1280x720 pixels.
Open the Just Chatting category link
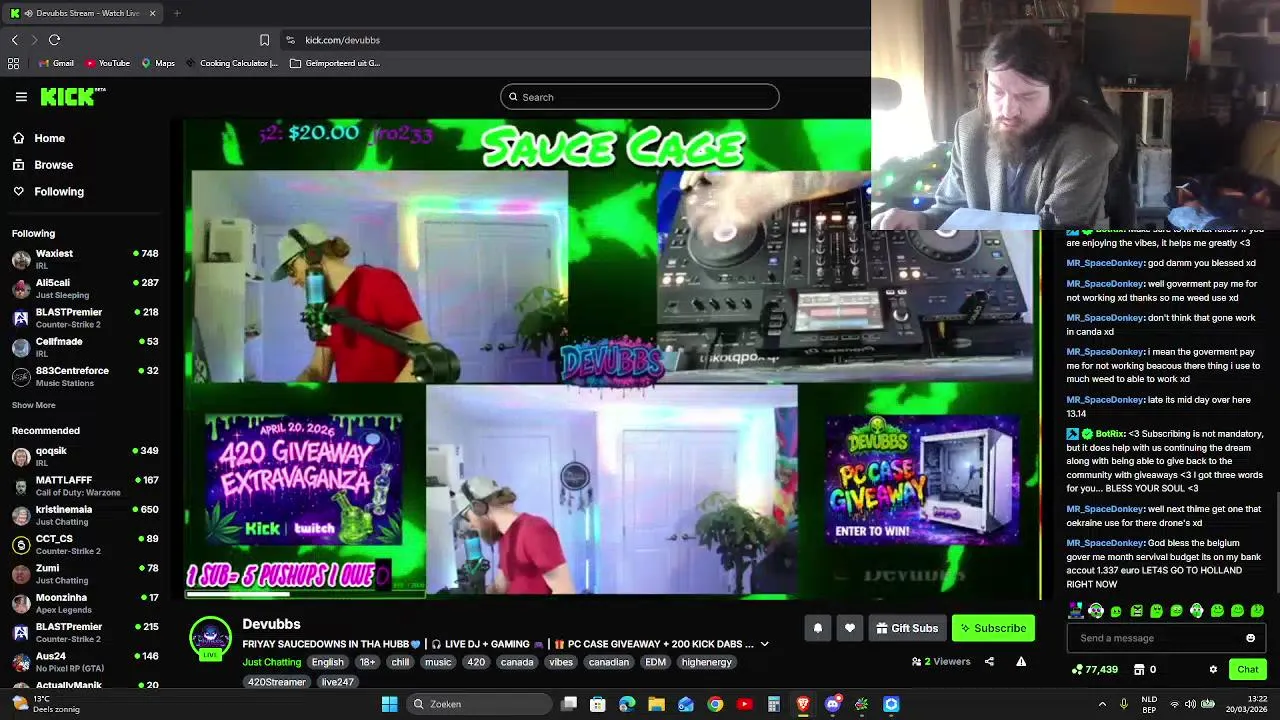pos(271,662)
